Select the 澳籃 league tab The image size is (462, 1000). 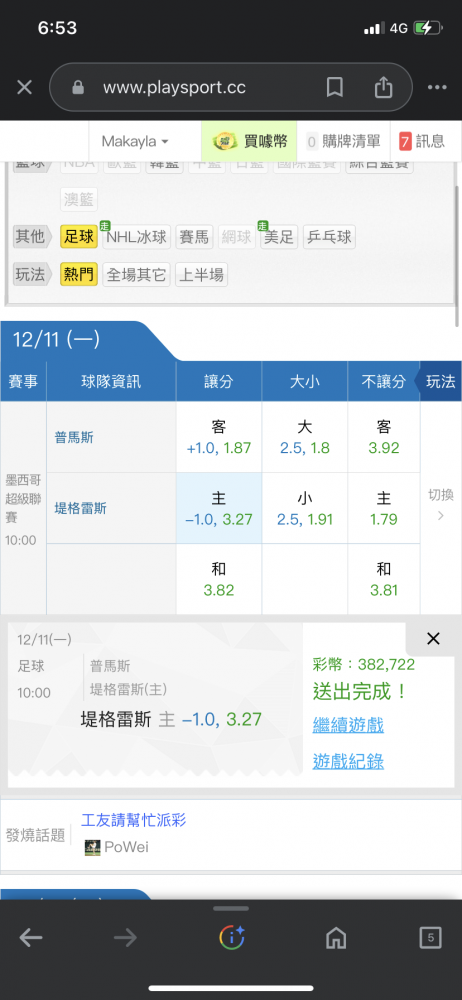coord(79,200)
